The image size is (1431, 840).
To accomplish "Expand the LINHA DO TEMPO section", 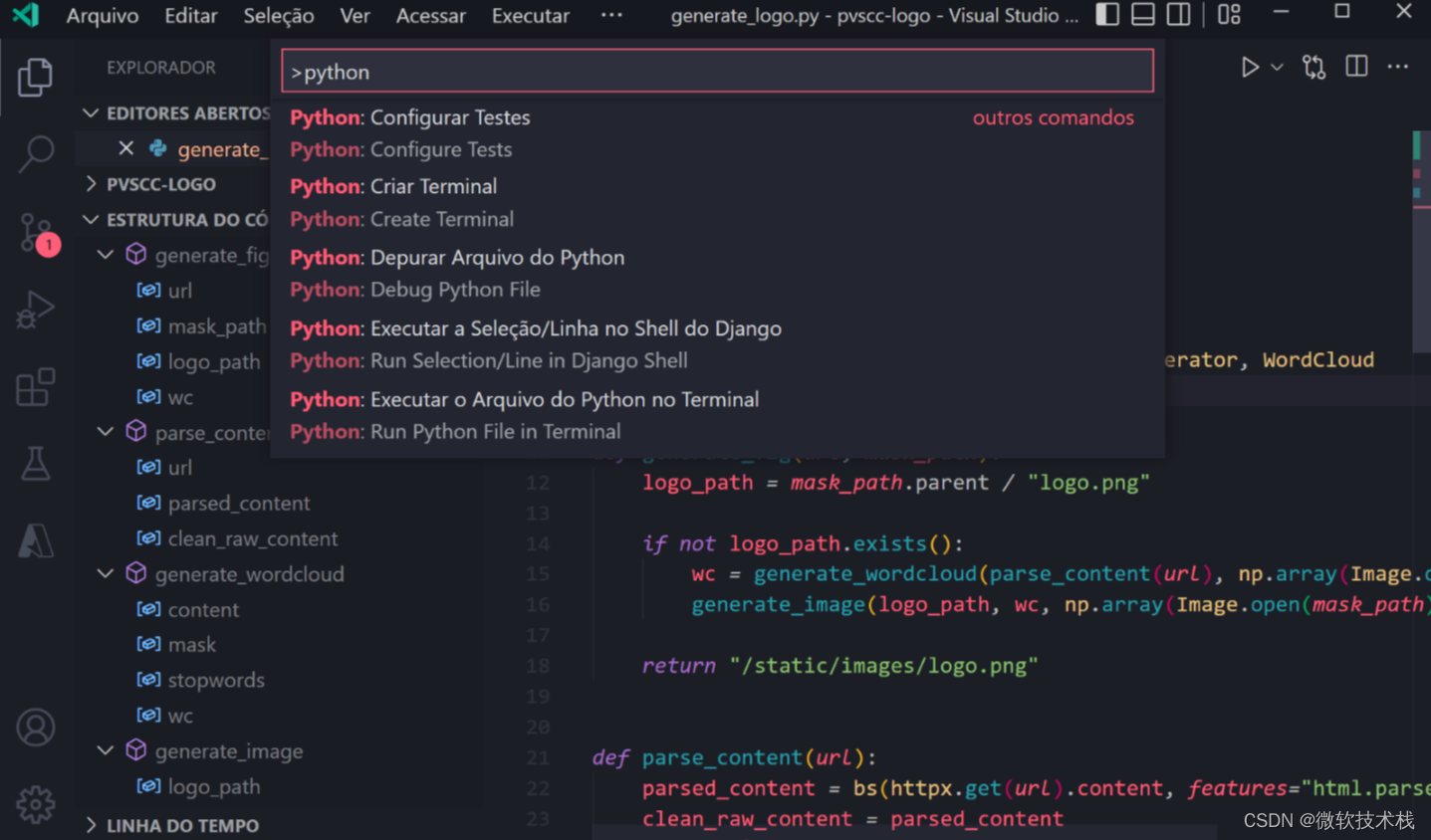I will pos(91,825).
